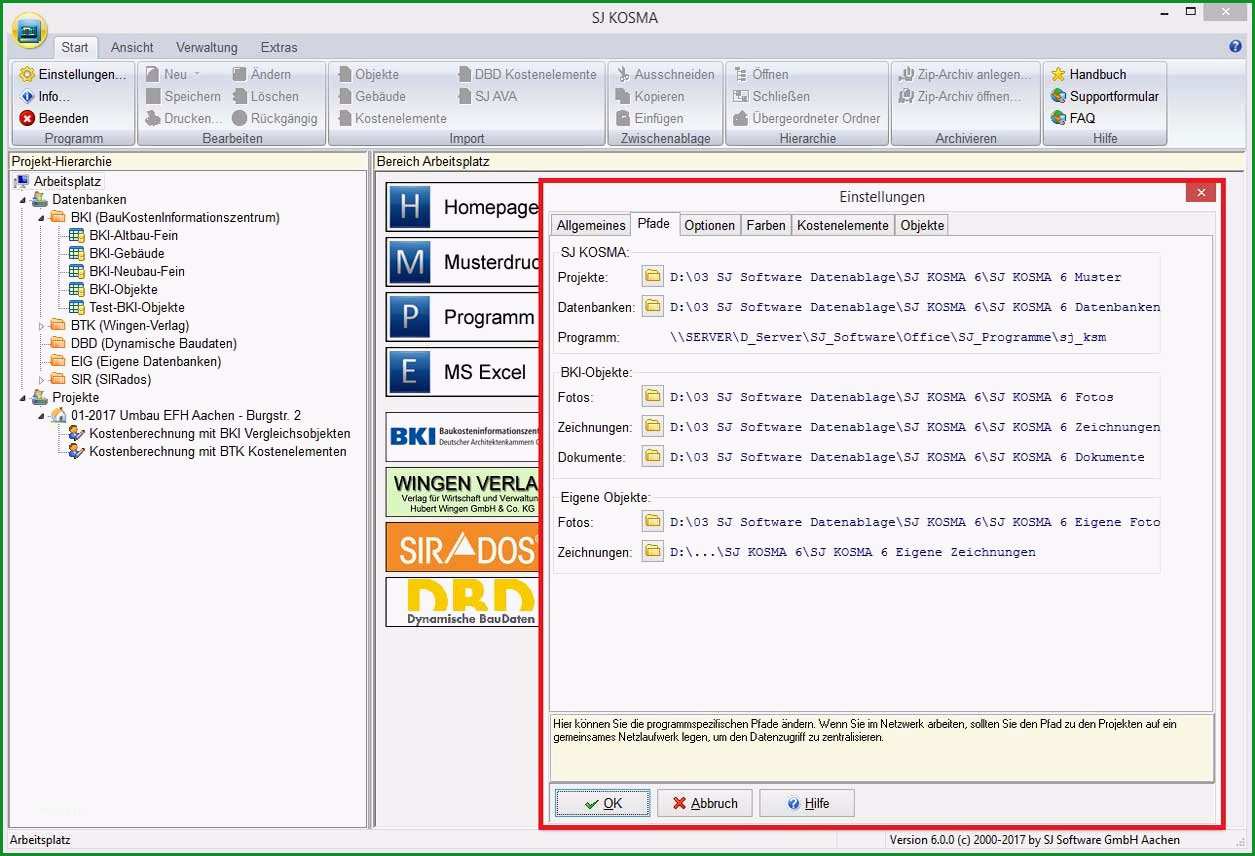
Task: Click the SJ KOSMA application logo button
Action: [29, 31]
